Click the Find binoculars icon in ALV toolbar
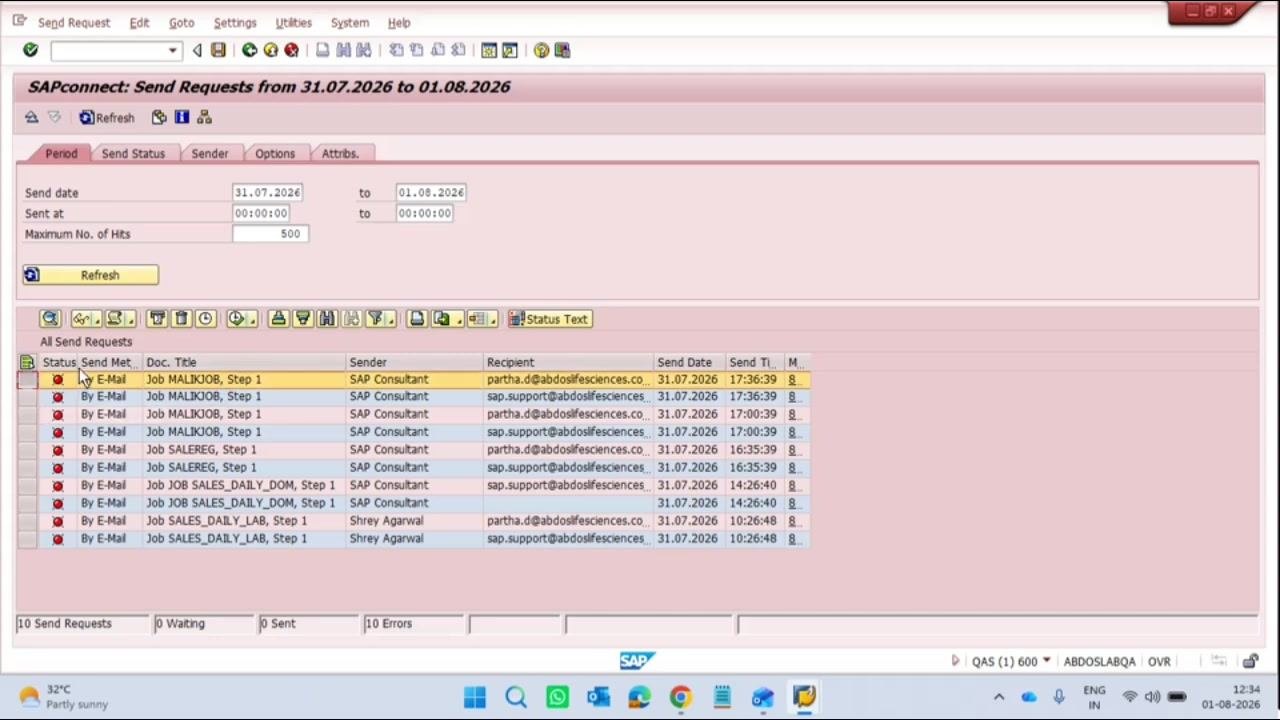 326,319
